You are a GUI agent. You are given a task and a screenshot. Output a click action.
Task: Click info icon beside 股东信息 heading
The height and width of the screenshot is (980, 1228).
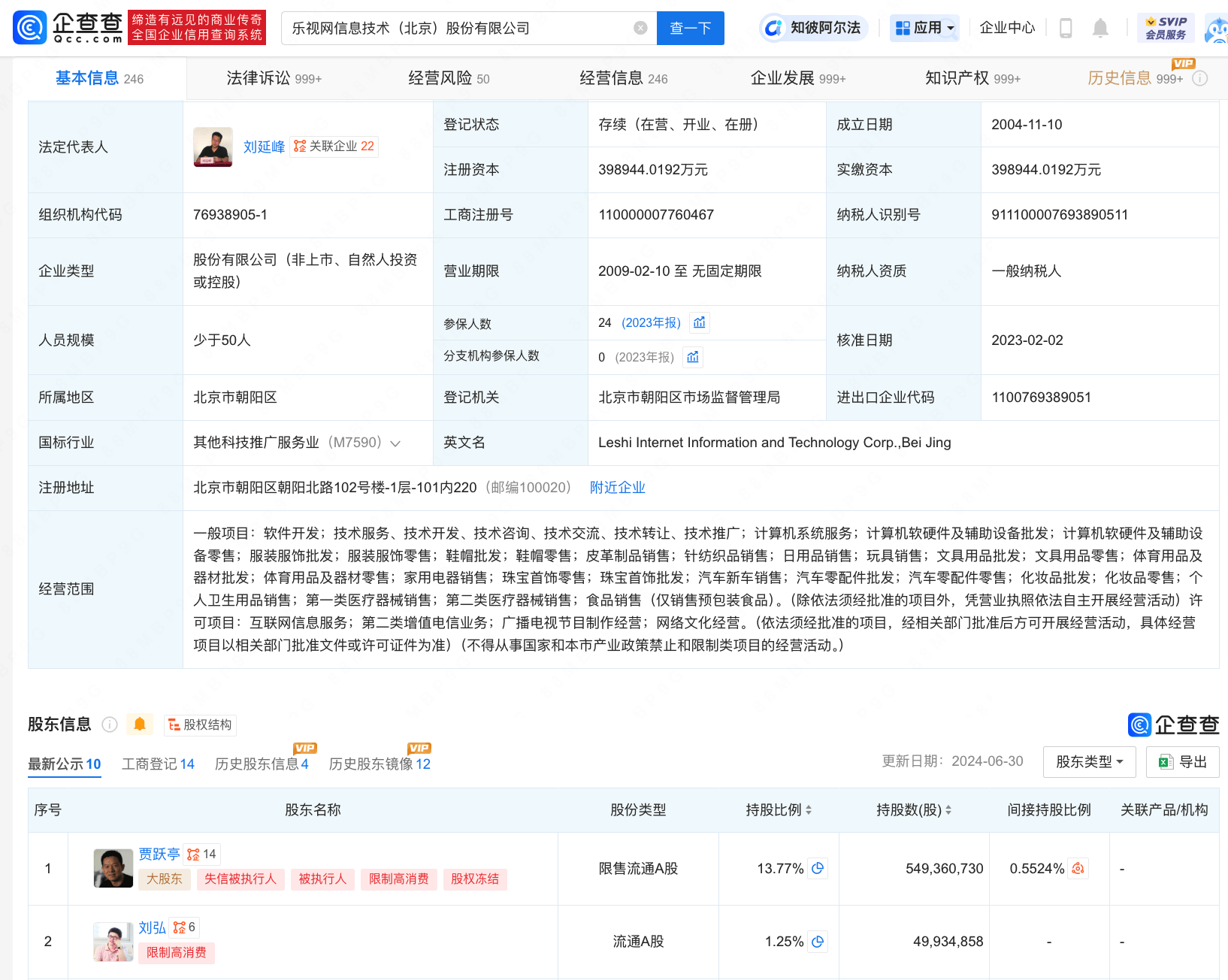coord(110,724)
